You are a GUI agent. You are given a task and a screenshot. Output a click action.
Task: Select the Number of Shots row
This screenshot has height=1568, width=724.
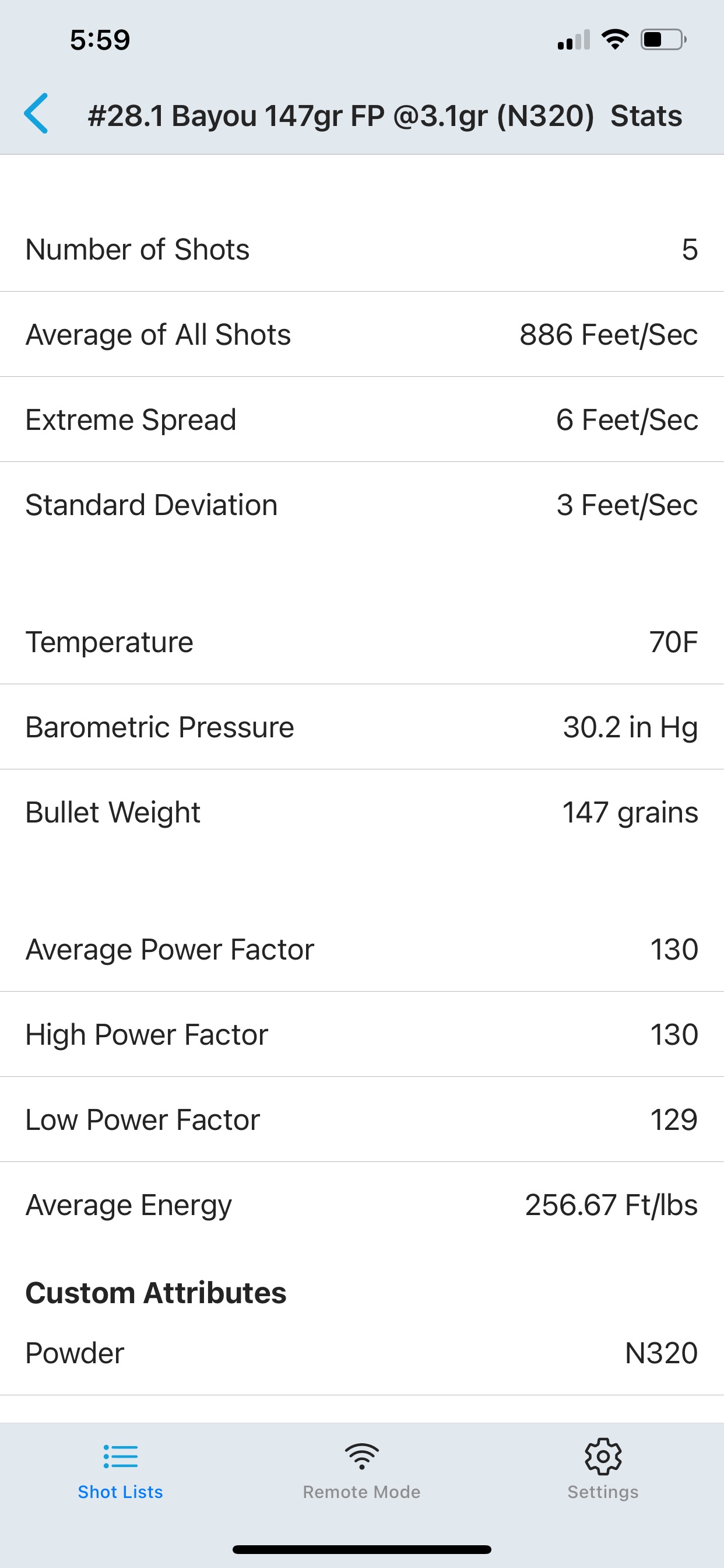pos(362,250)
